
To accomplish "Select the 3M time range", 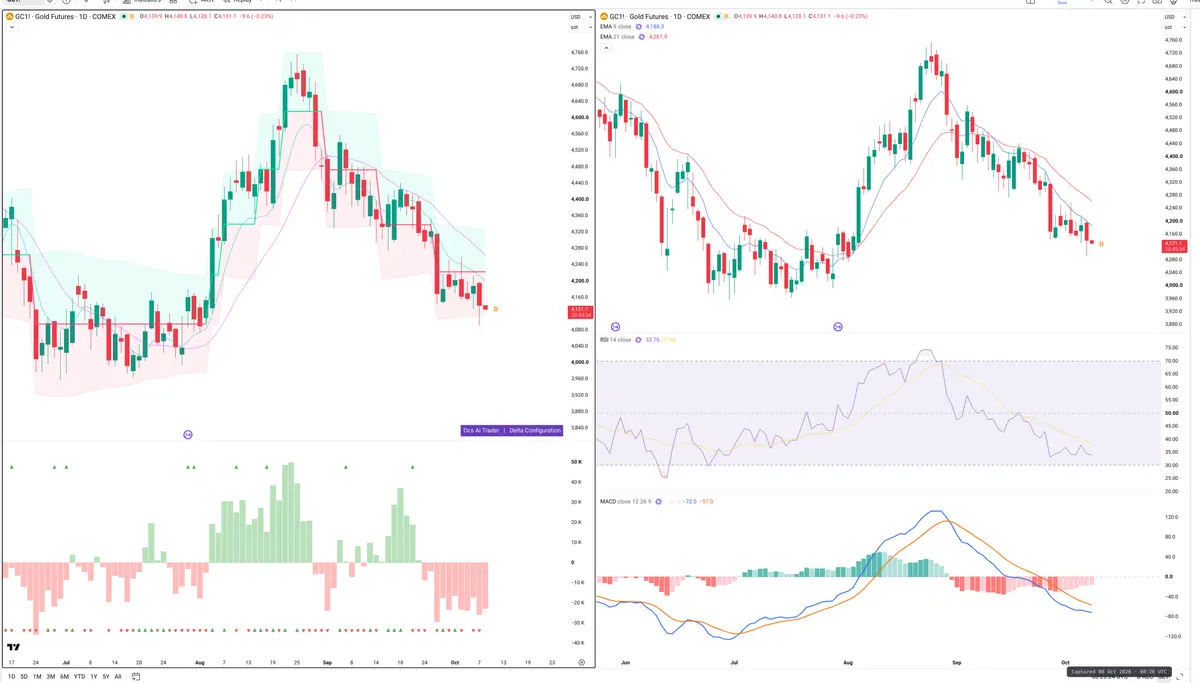I will coord(51,677).
